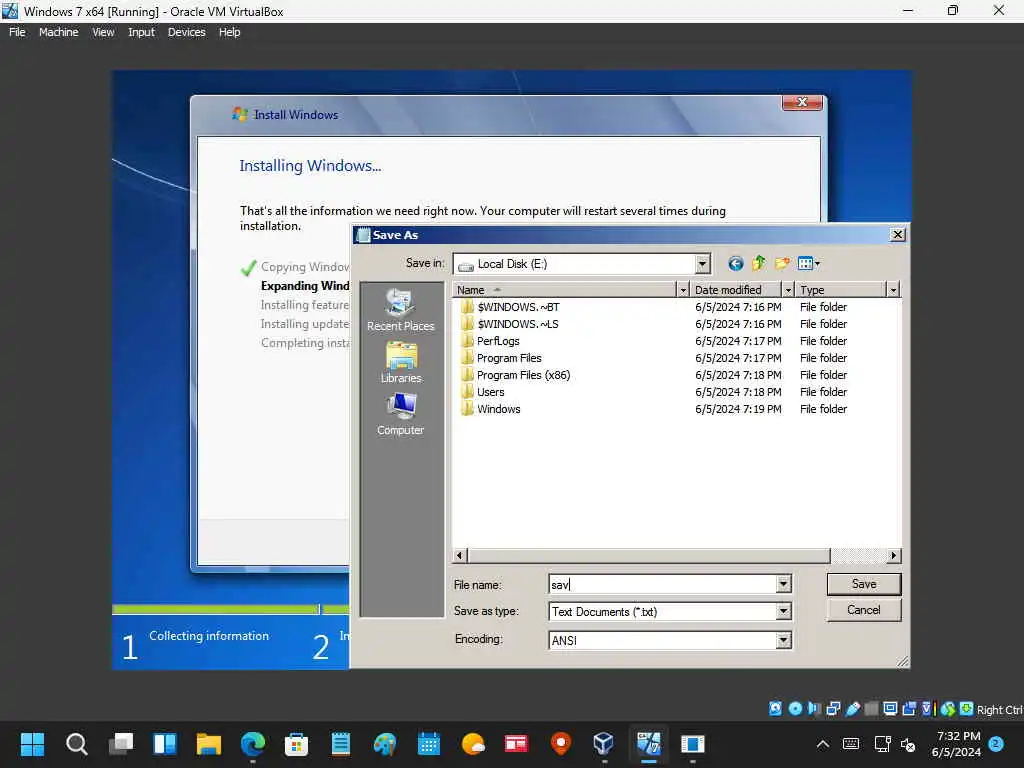Open the Name column filter arrow
This screenshot has width=1024, height=768.
tap(683, 290)
